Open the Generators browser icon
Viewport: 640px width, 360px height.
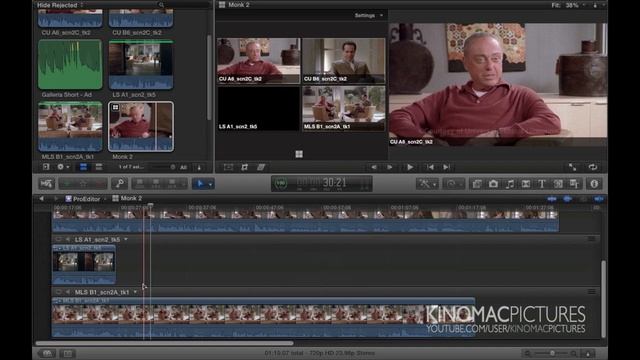click(x=558, y=184)
